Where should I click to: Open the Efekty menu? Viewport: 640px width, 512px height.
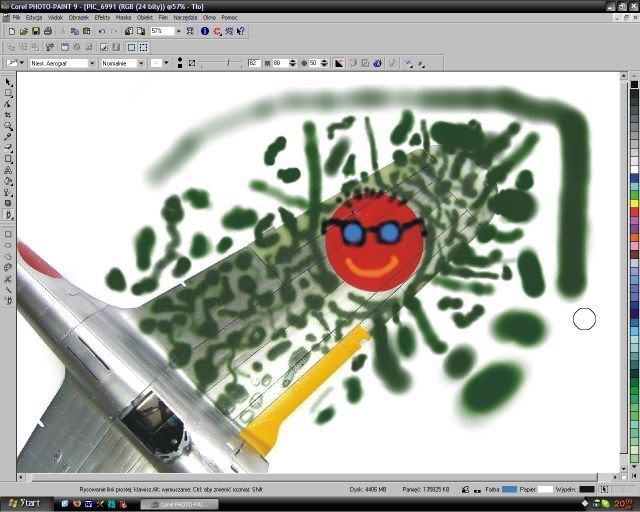(x=102, y=18)
